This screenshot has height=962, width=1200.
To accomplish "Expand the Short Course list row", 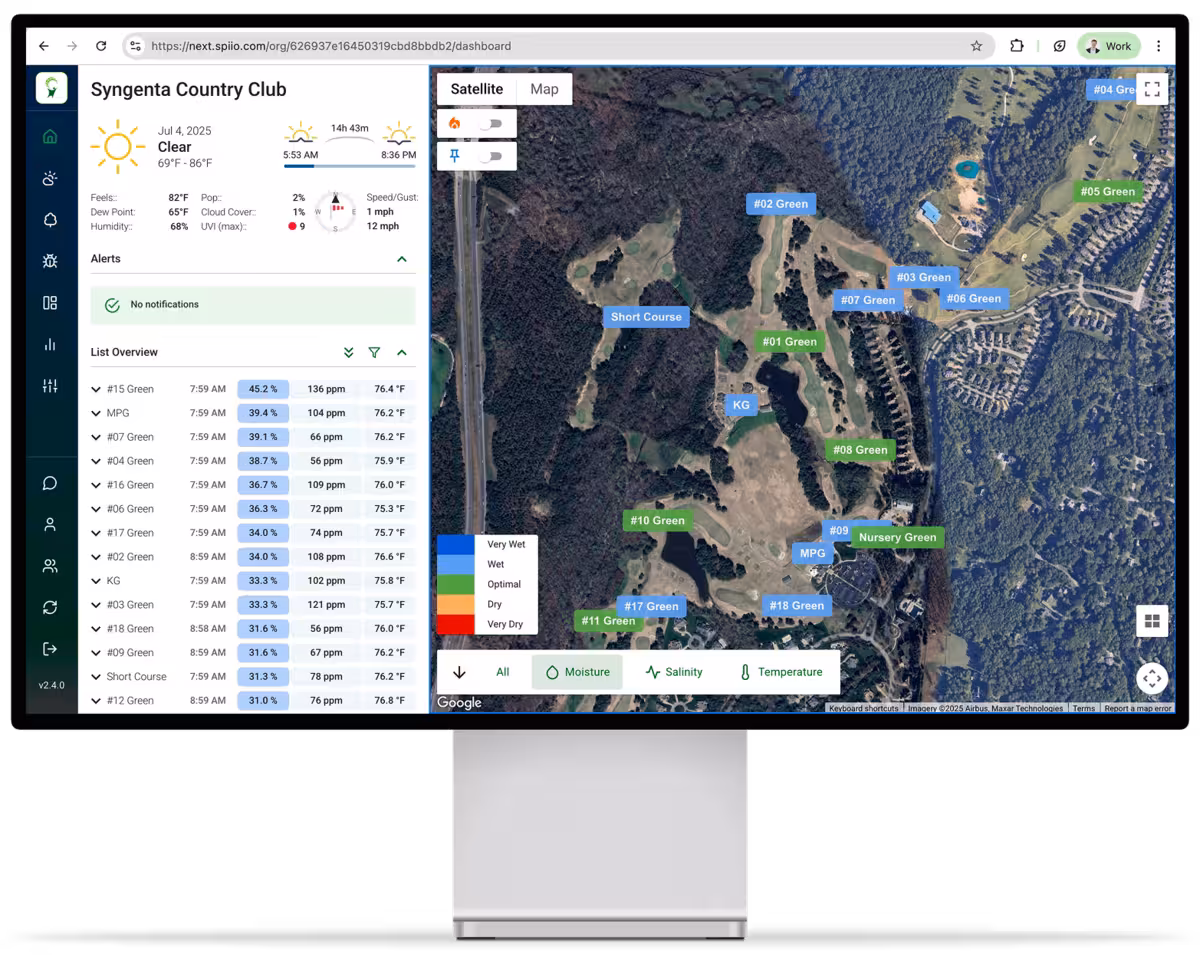I will (x=96, y=677).
